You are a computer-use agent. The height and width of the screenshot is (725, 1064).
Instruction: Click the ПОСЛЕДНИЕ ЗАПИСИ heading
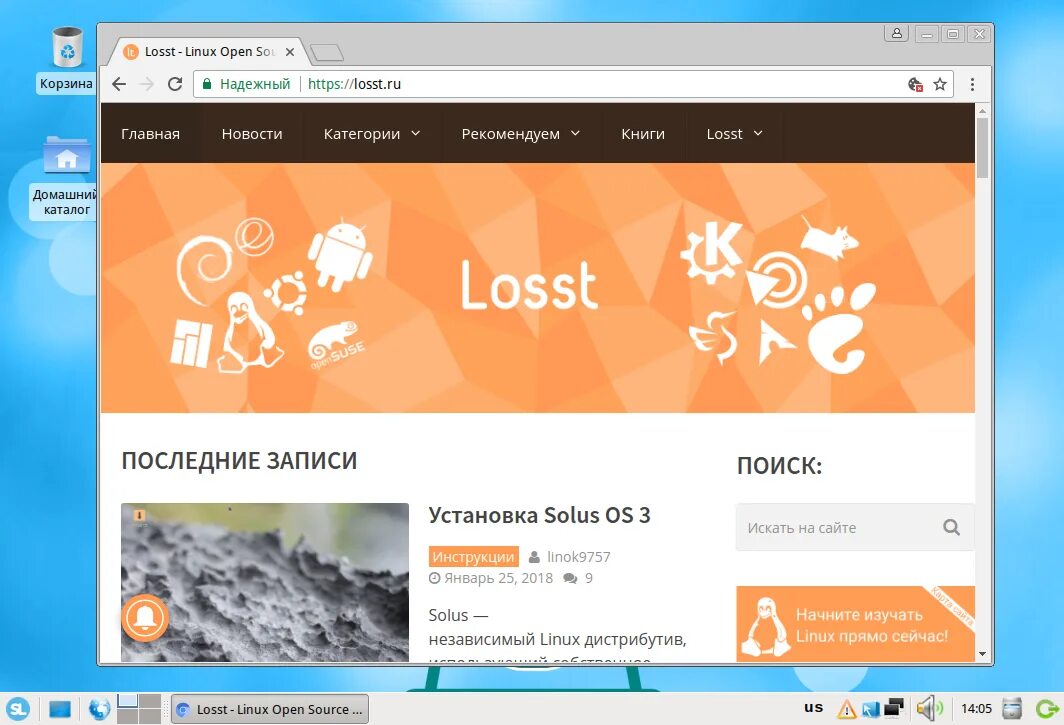click(x=239, y=461)
